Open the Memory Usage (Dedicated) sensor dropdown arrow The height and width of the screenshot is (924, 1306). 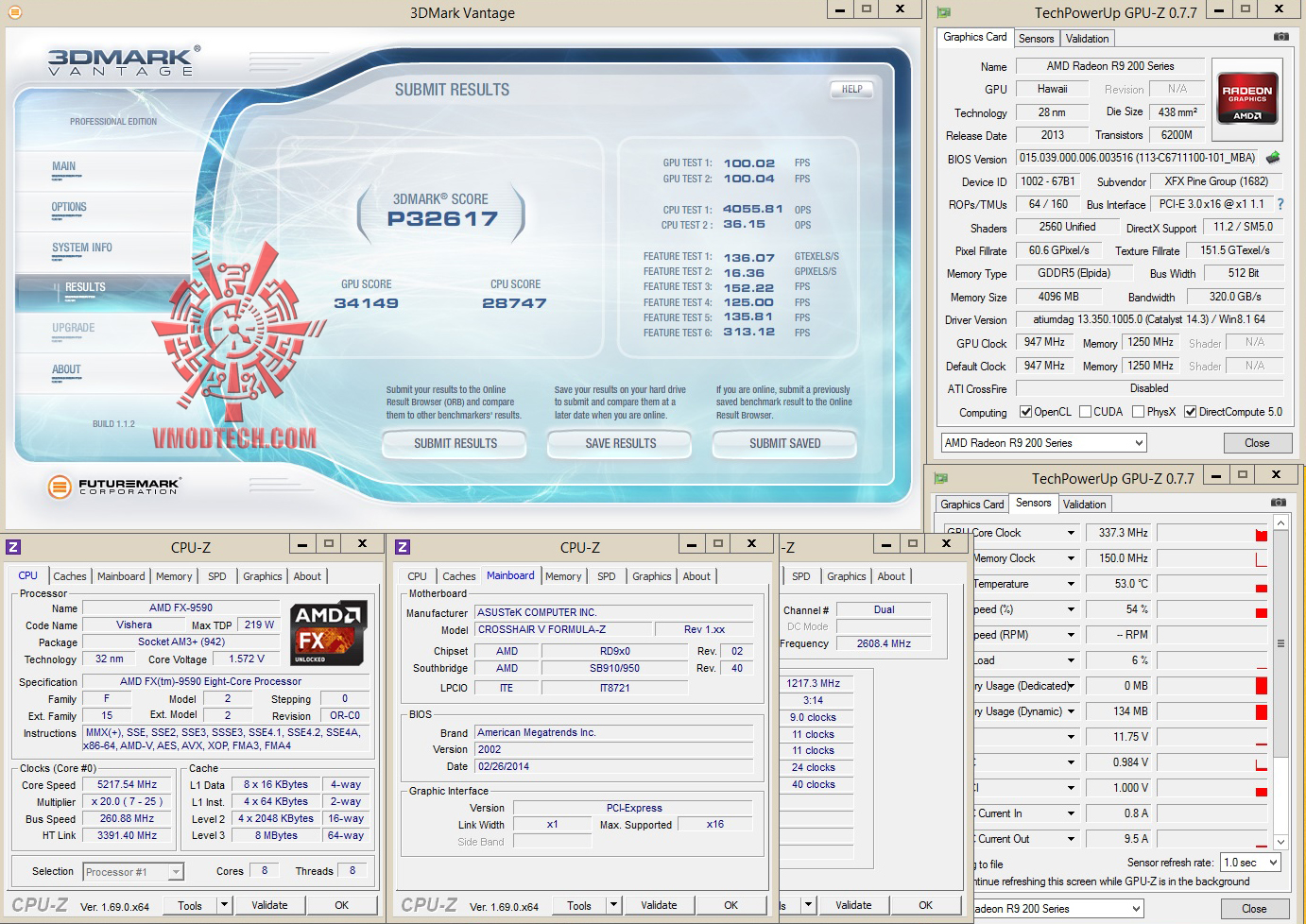click(x=1071, y=686)
